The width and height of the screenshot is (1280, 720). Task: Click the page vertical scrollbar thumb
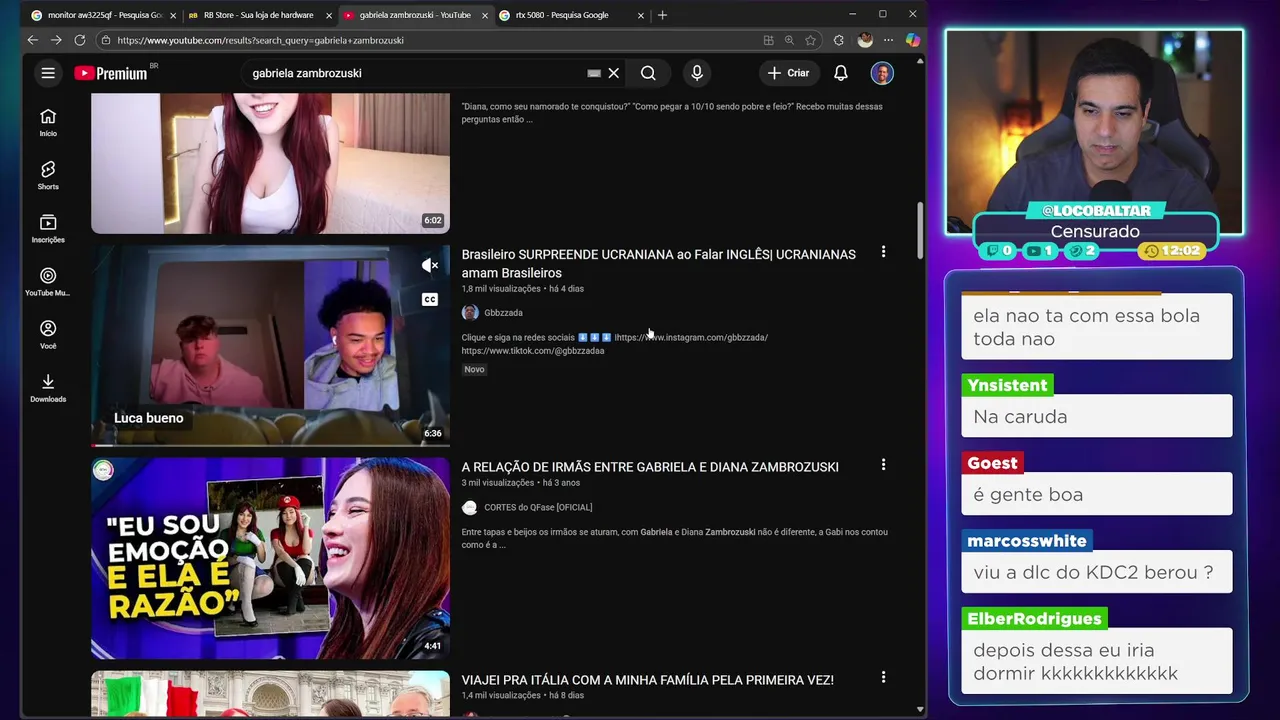click(x=920, y=231)
